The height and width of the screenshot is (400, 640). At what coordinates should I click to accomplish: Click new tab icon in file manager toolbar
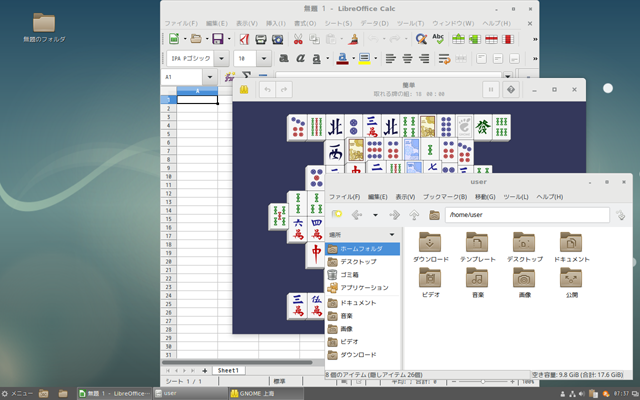click(336, 215)
